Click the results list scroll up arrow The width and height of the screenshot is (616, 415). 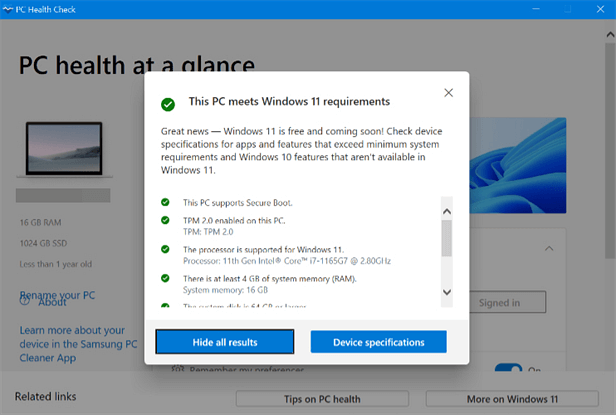(x=447, y=211)
